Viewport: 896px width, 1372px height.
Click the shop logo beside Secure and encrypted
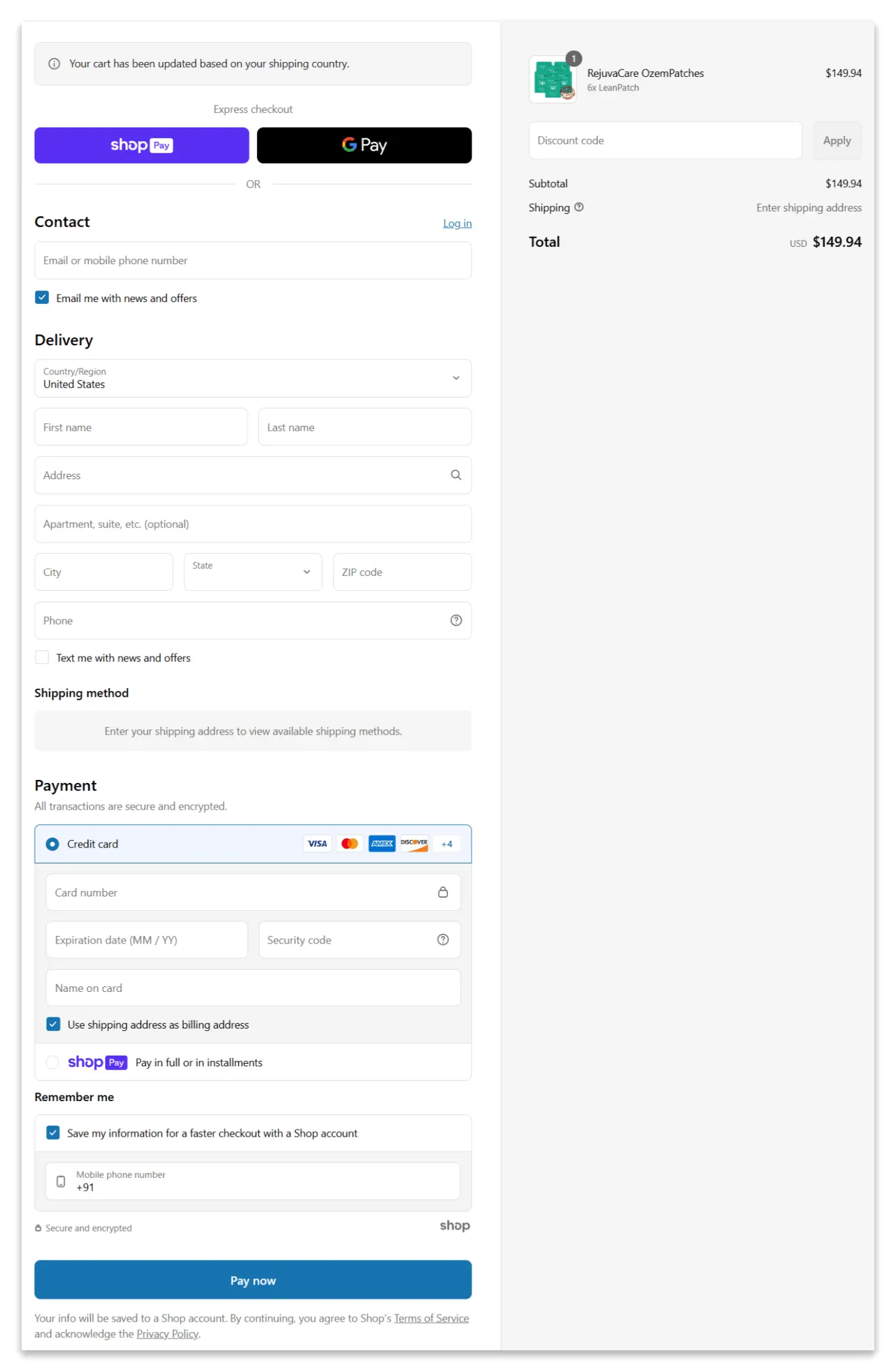(x=455, y=1225)
